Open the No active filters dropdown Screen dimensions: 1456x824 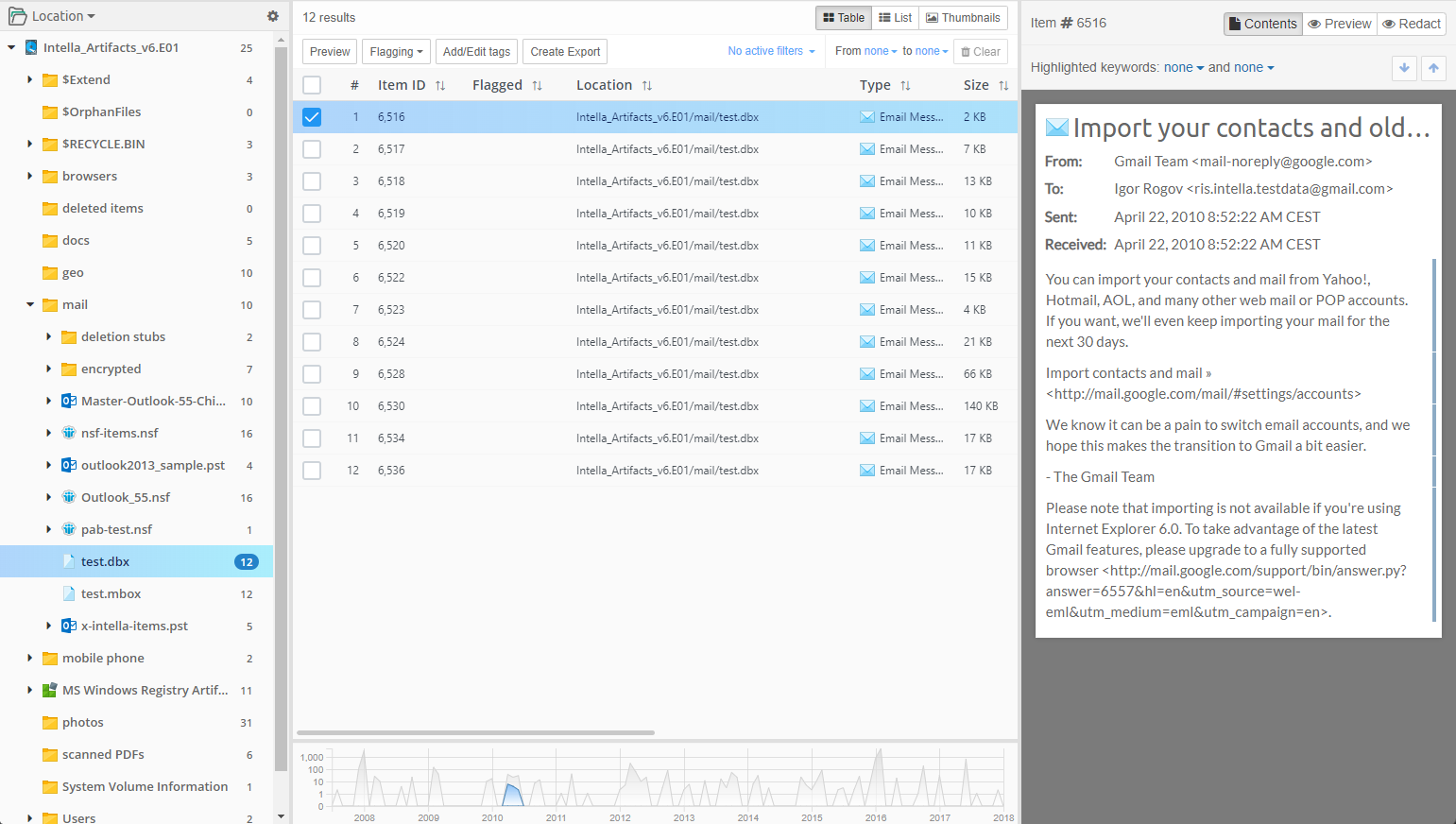771,51
